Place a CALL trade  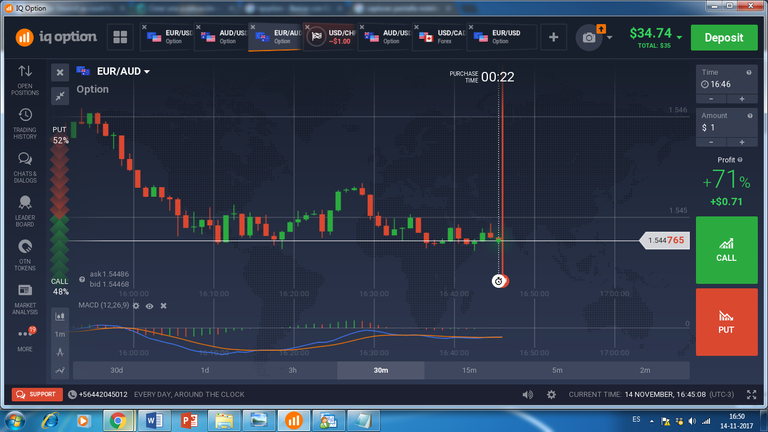(726, 250)
